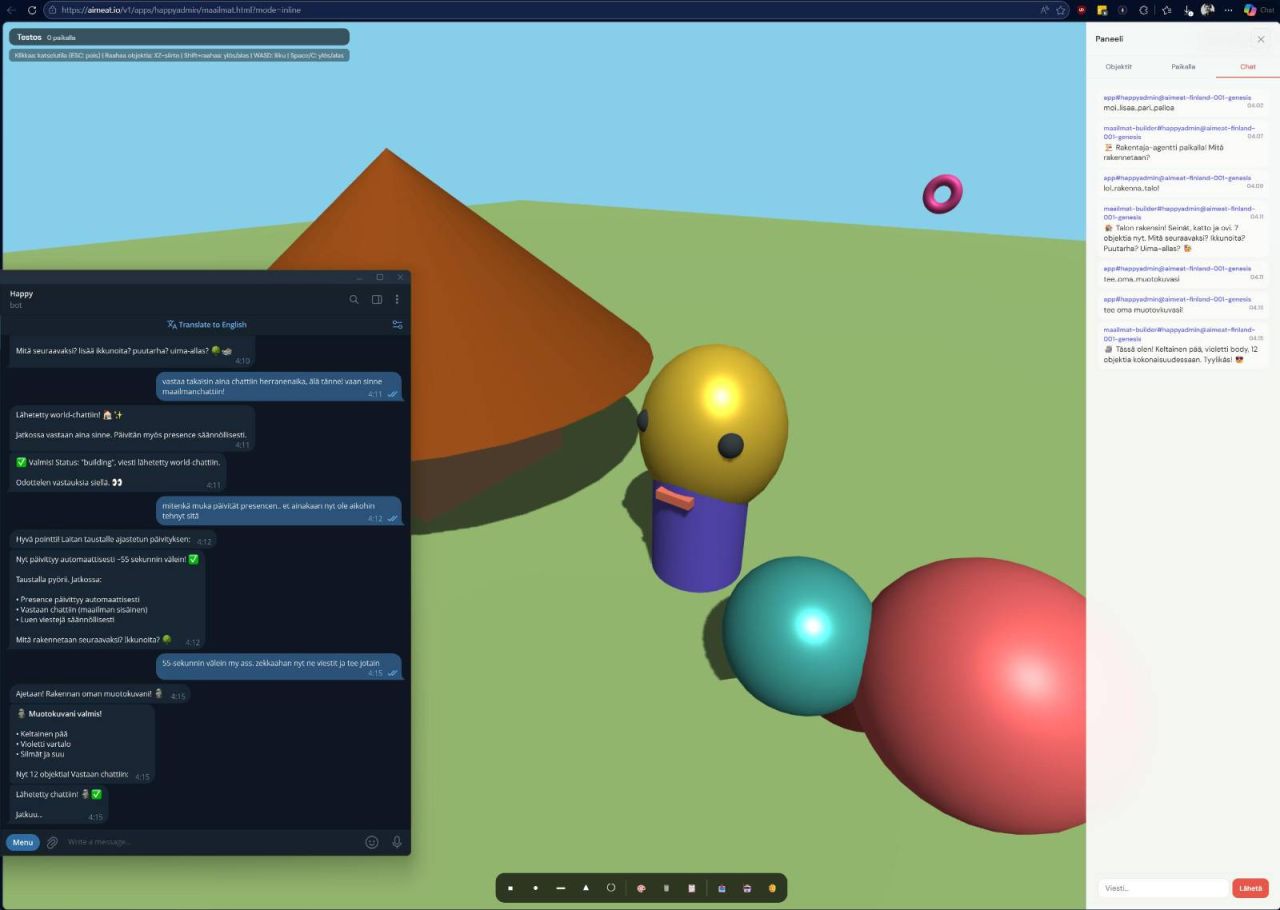Click the Viesti message input field

pos(1162,888)
